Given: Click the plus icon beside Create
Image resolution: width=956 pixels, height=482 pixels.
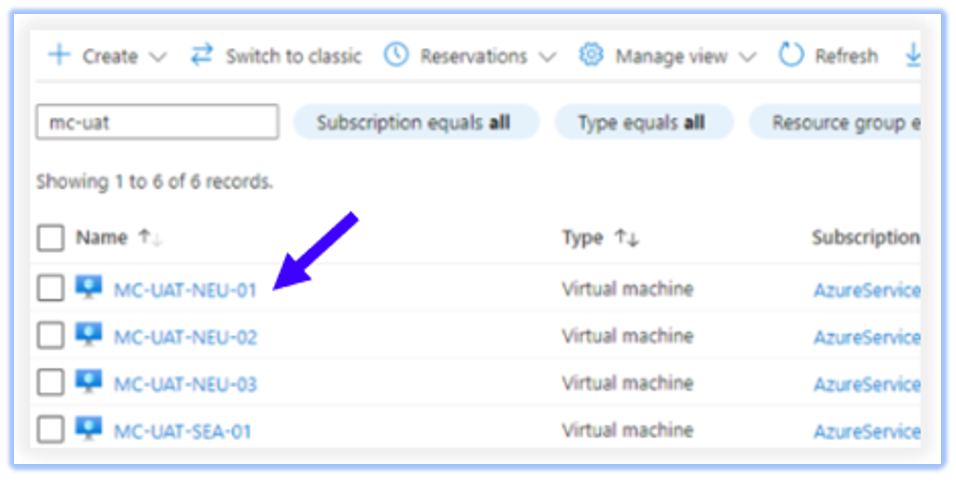Looking at the screenshot, I should point(60,56).
